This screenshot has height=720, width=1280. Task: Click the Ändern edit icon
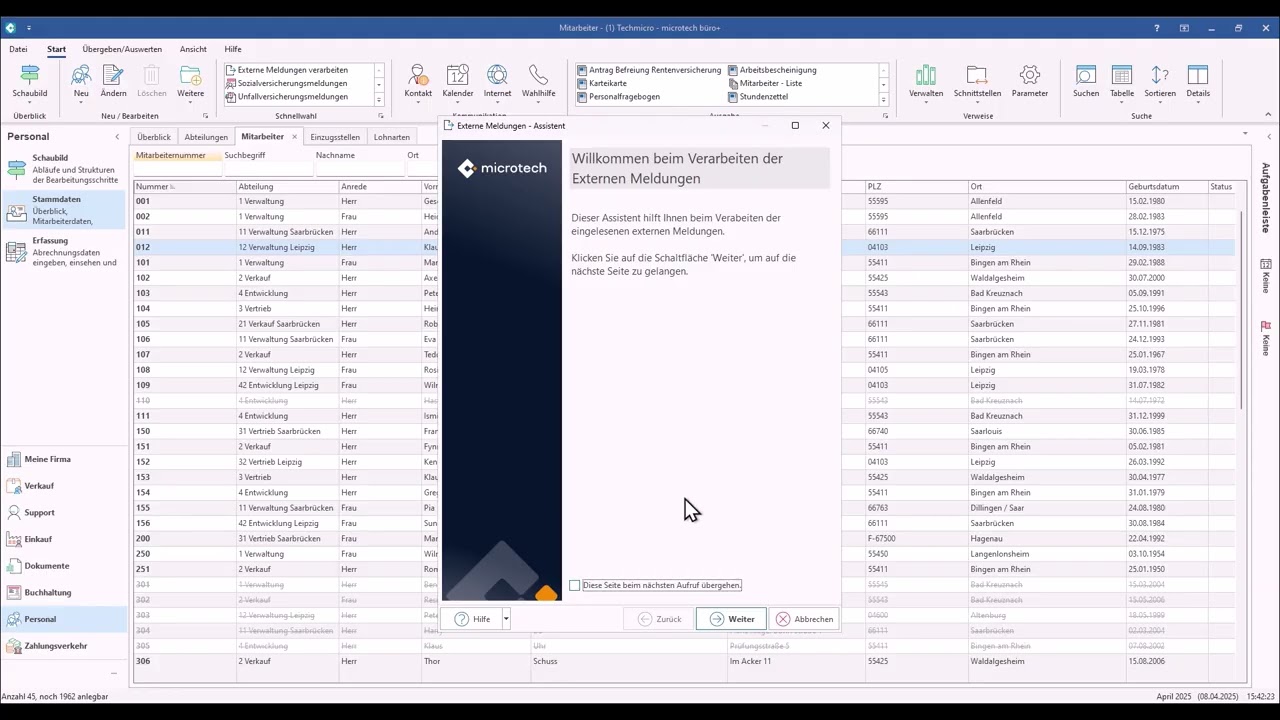113,82
